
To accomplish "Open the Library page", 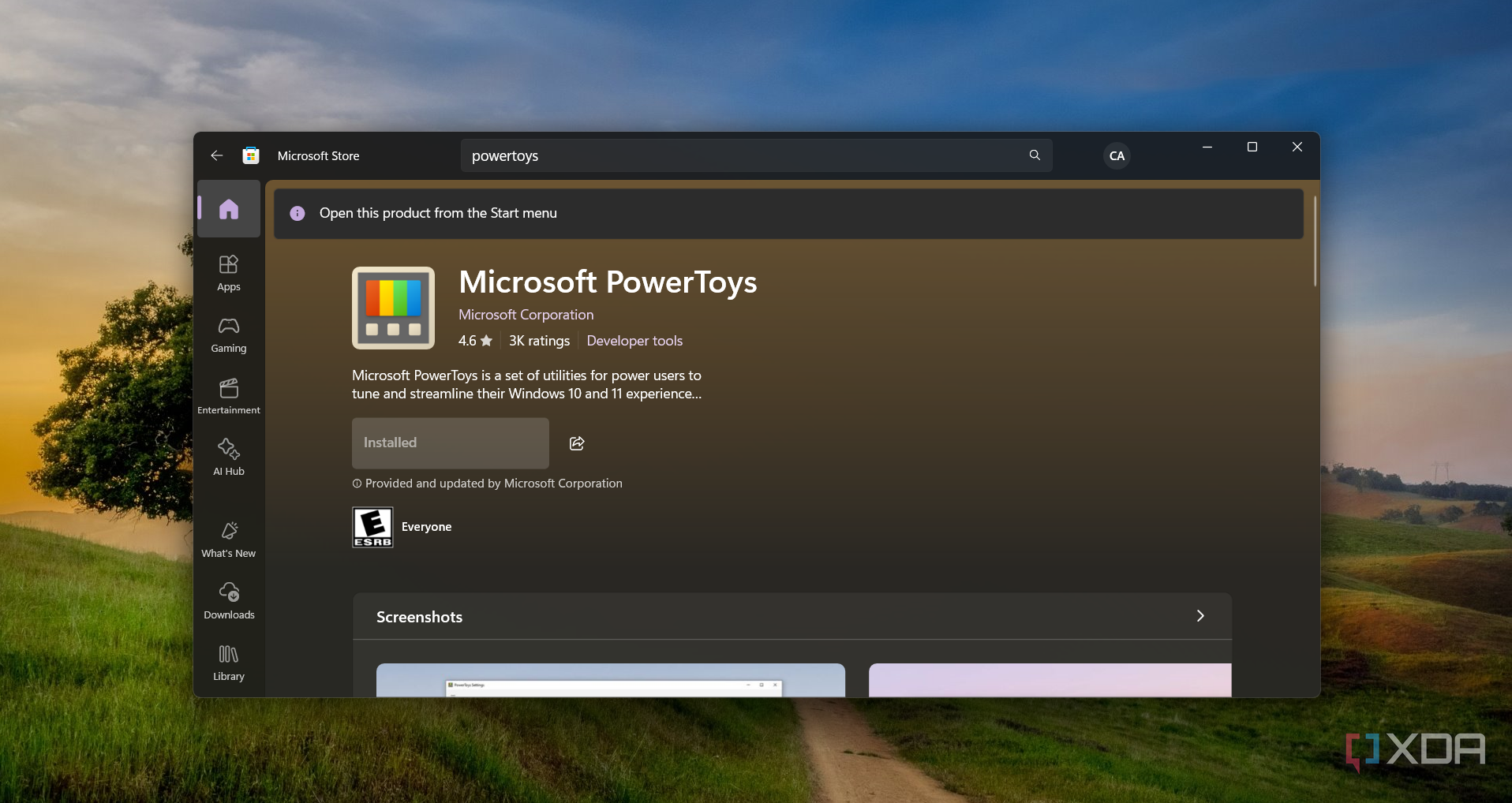I will coord(229,663).
